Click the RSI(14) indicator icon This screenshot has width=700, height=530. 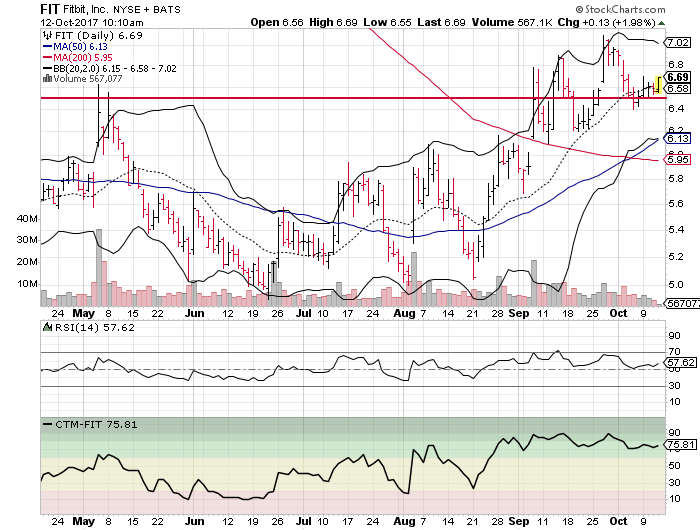click(47, 327)
